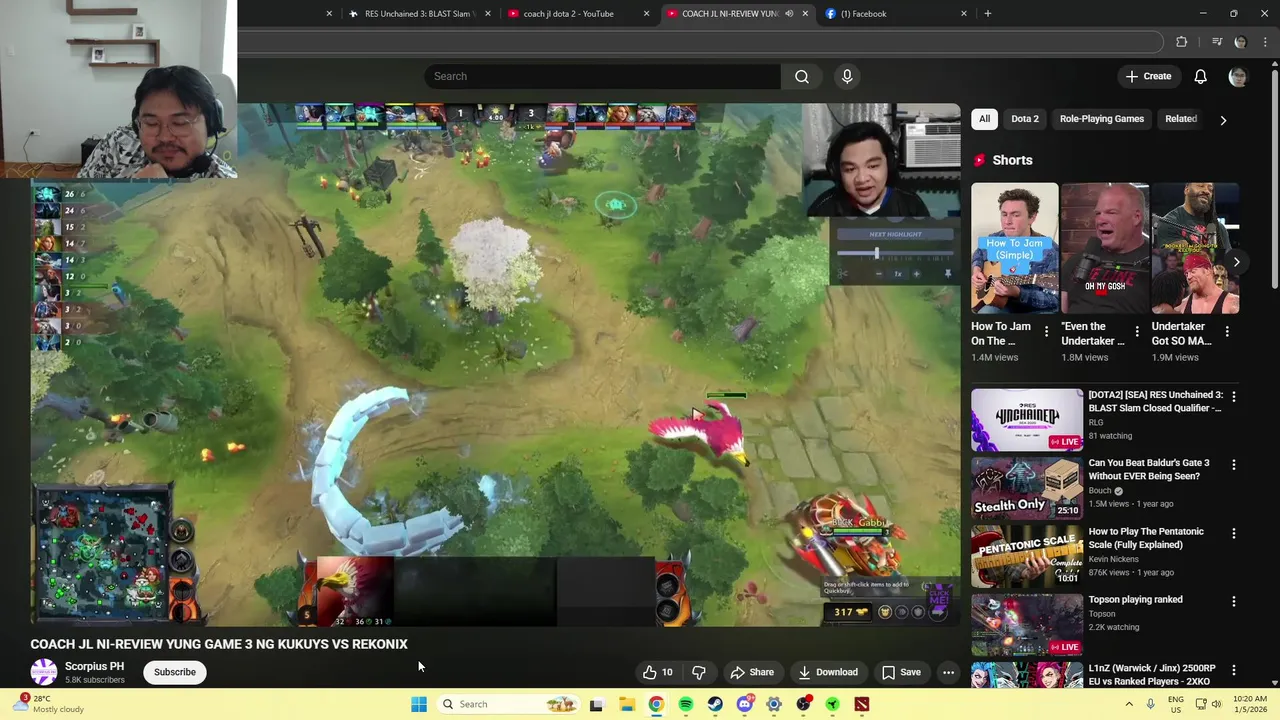Open the taskbar clock showing 10:20 AM
Viewport: 1280px width, 720px height.
coord(1250,704)
